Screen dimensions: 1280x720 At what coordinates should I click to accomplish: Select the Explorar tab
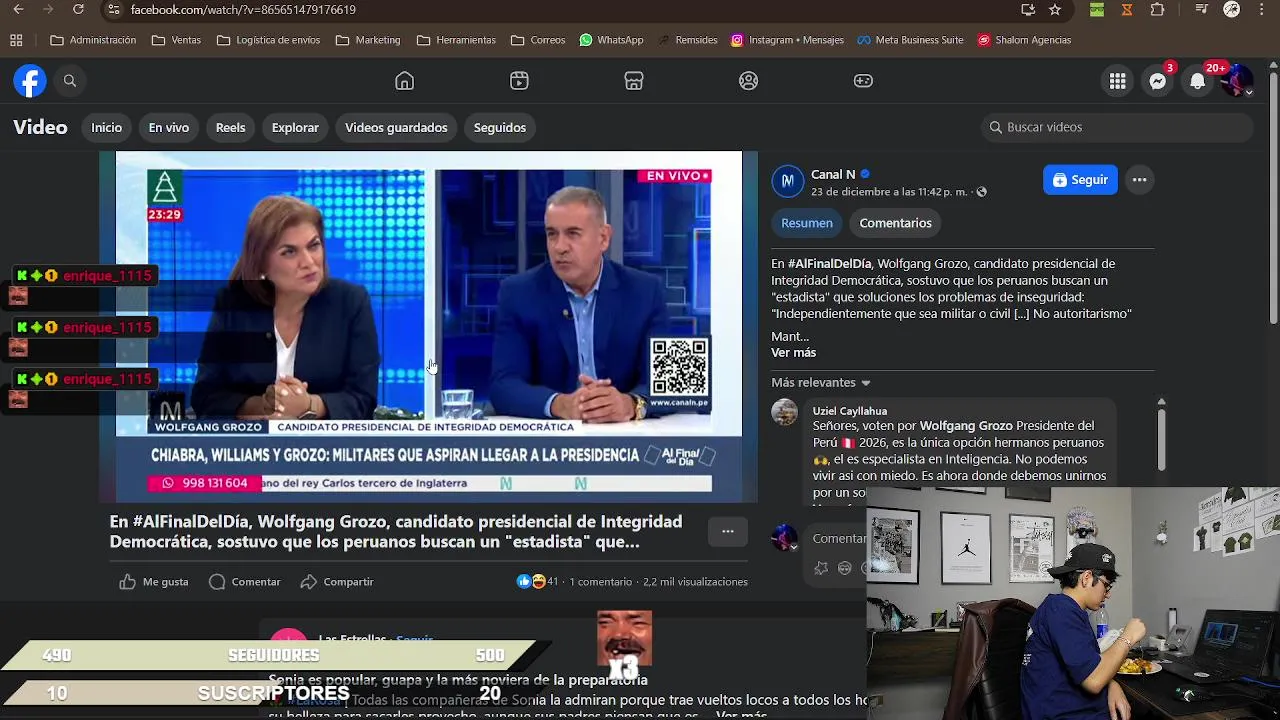pyautogui.click(x=295, y=127)
